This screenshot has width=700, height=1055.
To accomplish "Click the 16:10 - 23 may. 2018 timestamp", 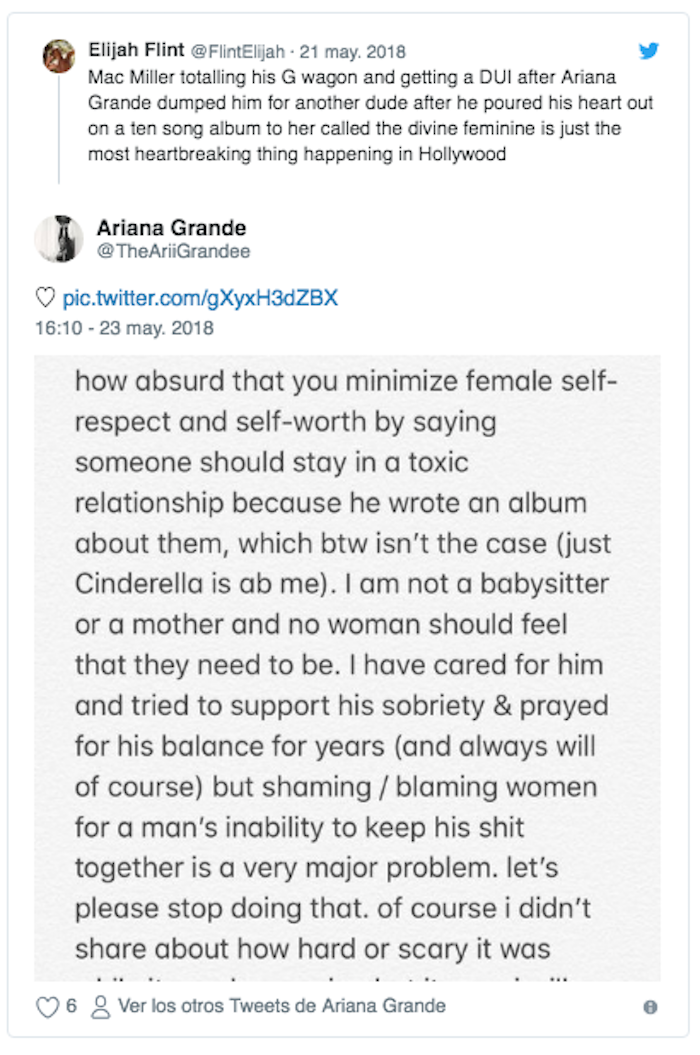I will pyautogui.click(x=124, y=327).
